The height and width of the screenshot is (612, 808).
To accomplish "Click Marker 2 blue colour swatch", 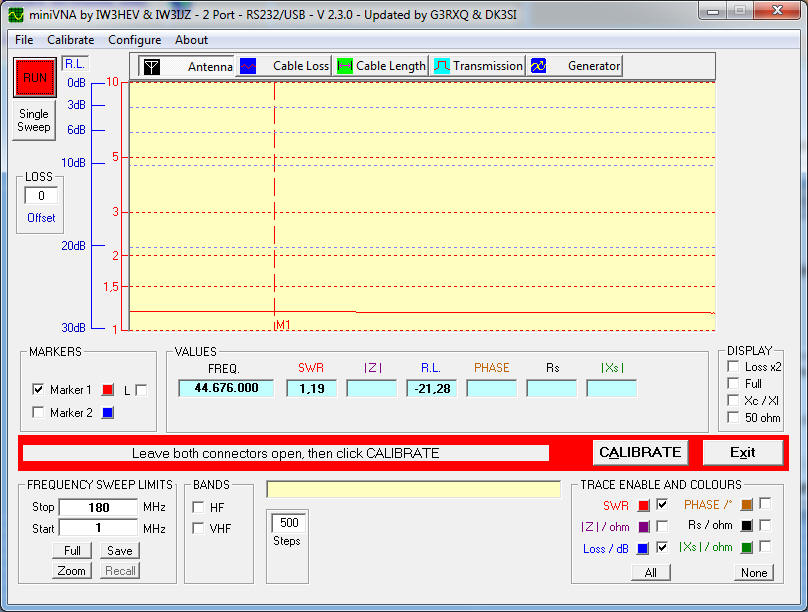I will pyautogui.click(x=108, y=413).
